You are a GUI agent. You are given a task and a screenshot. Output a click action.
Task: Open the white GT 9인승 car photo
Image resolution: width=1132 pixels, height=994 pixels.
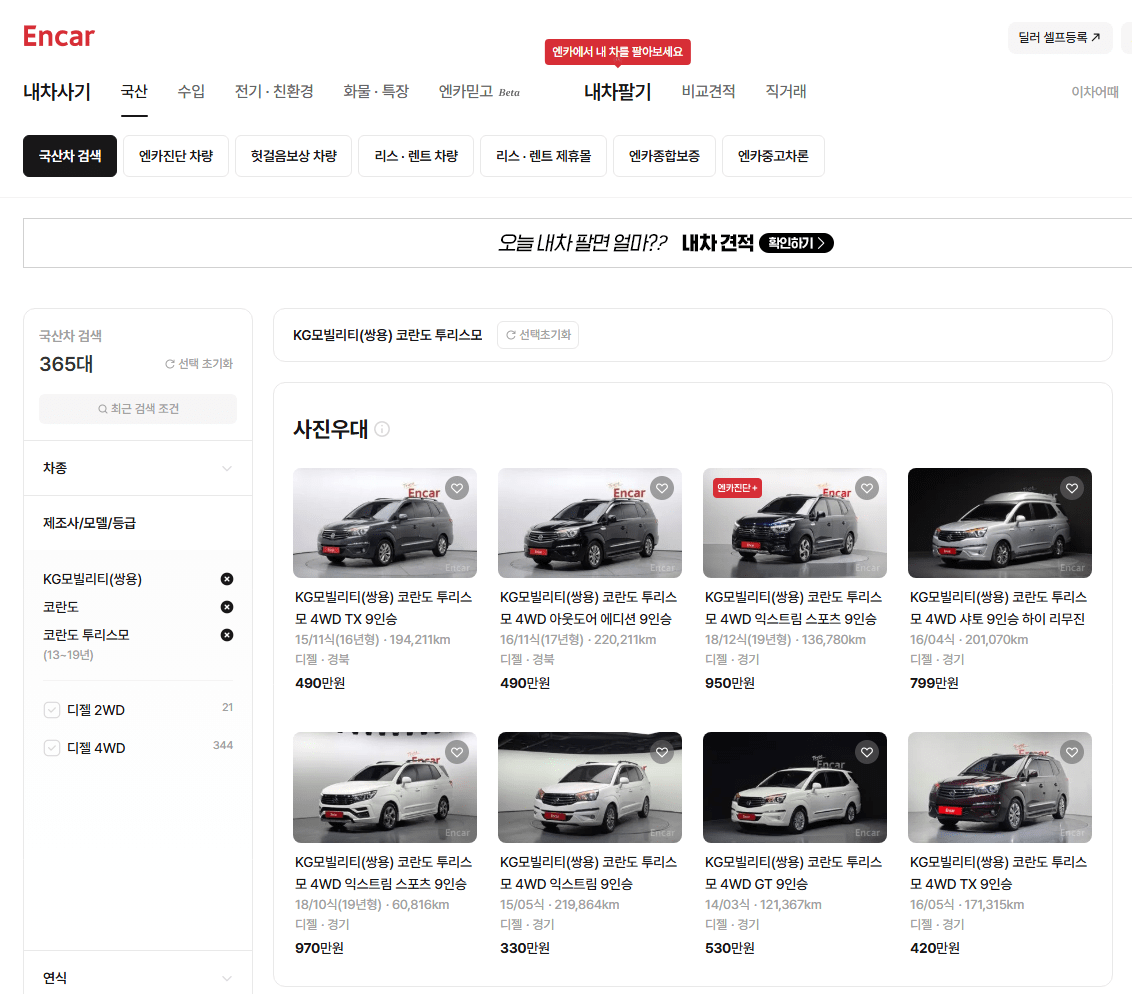pos(795,788)
